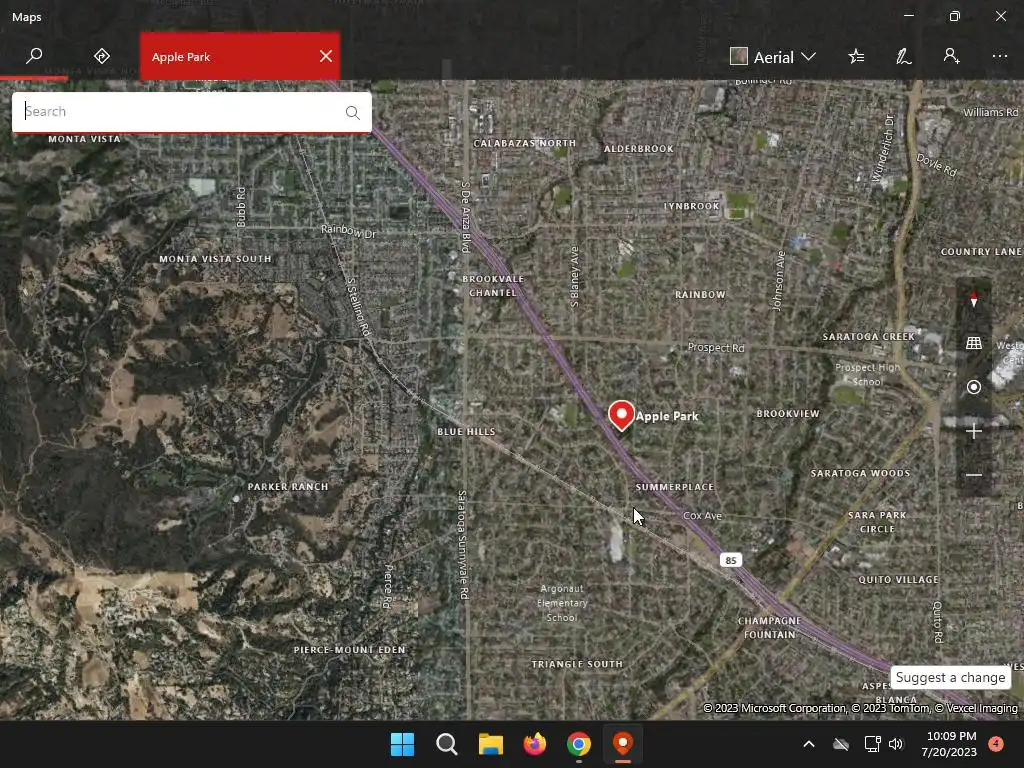
Task: Switch to Chrome in the taskbar
Action: tap(579, 744)
